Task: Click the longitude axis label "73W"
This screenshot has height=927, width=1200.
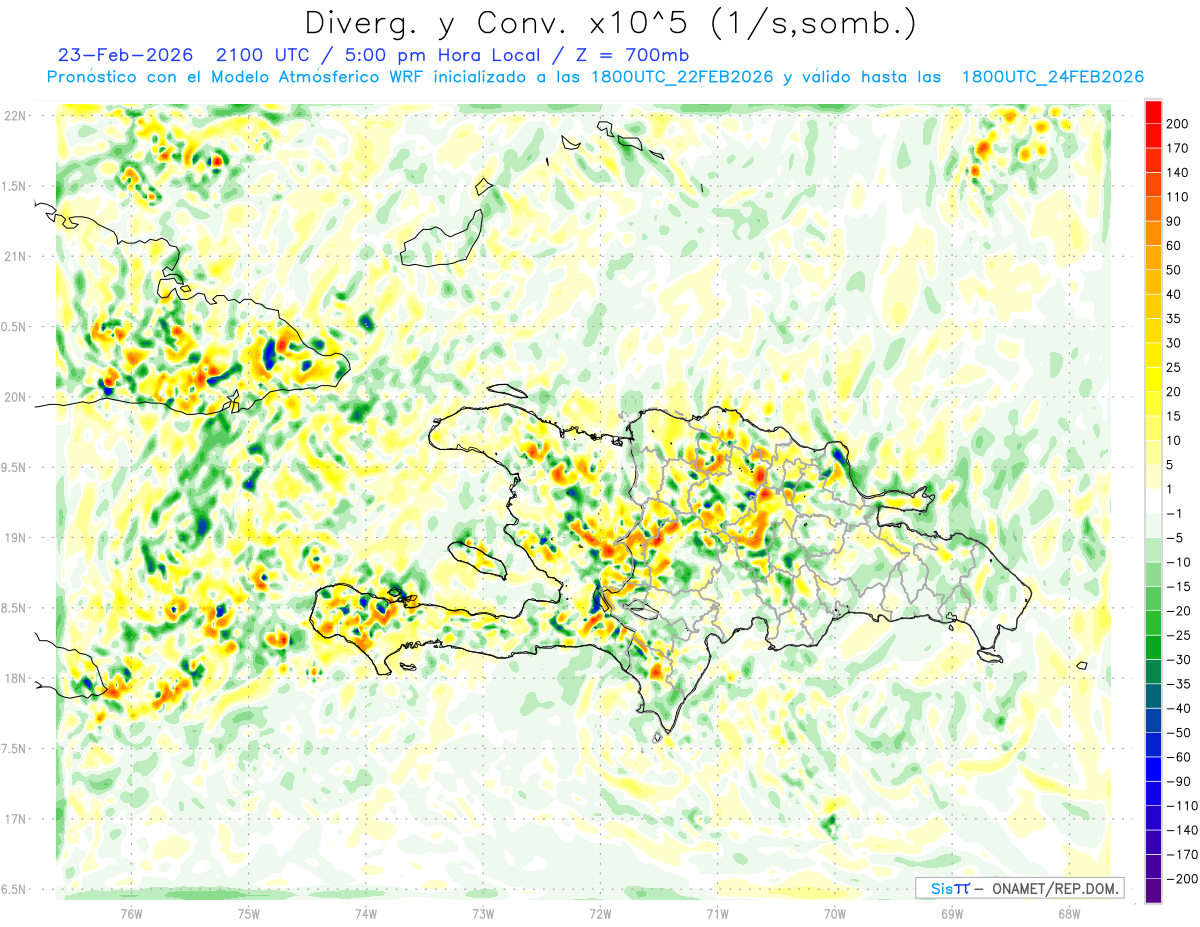Action: 483,913
